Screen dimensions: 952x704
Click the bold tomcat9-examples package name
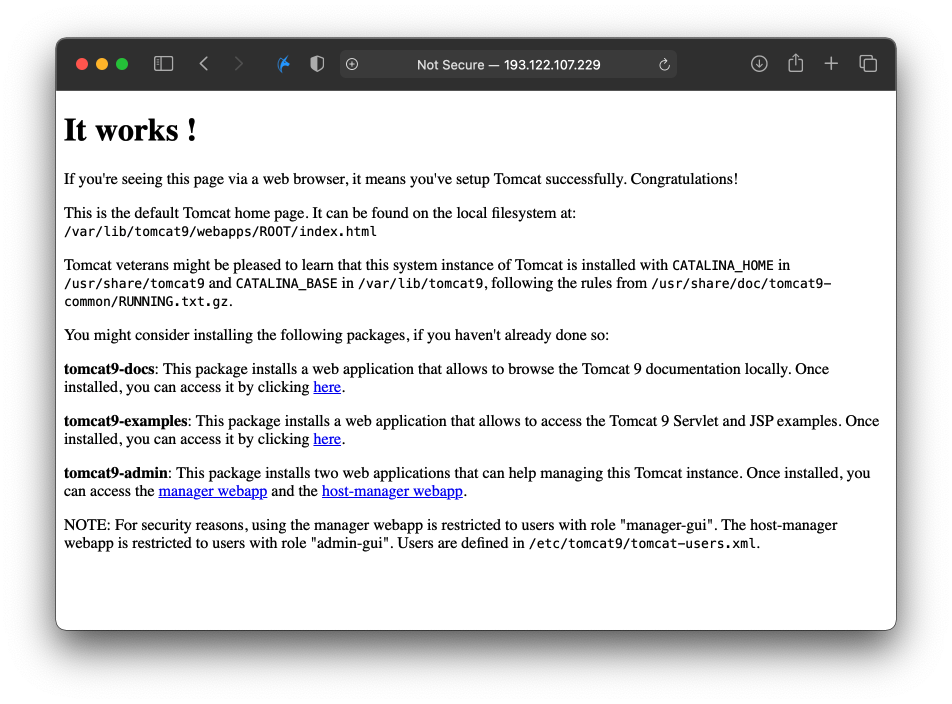point(126,421)
